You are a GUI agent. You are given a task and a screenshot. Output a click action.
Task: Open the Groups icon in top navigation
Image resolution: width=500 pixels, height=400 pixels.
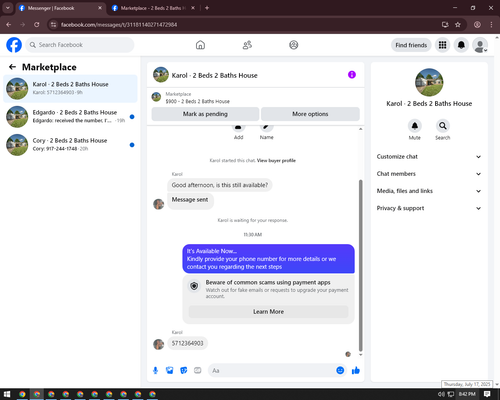coord(294,45)
